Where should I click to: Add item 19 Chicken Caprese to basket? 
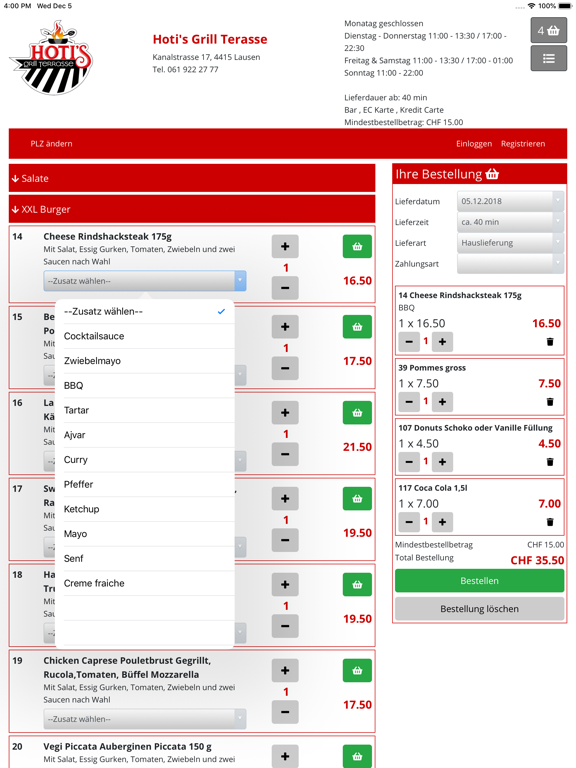pyautogui.click(x=357, y=671)
